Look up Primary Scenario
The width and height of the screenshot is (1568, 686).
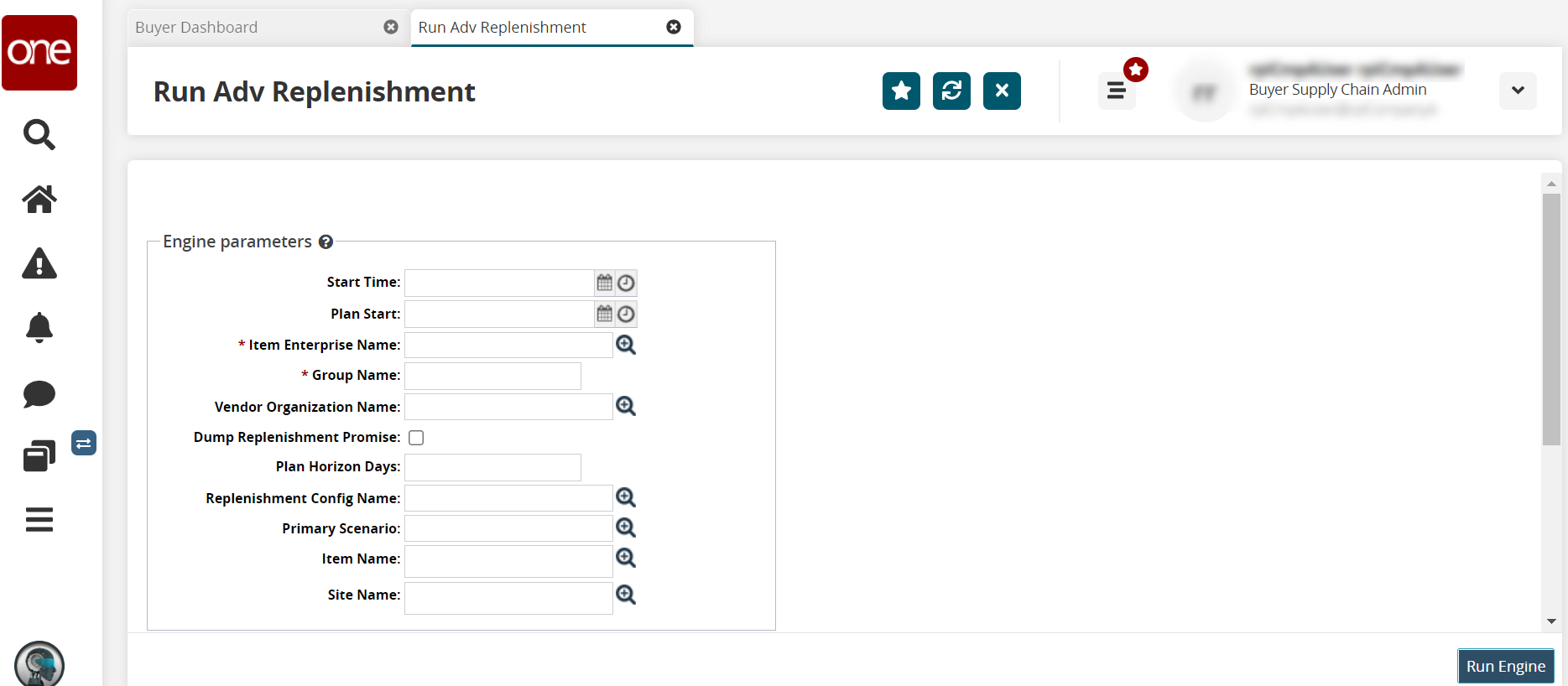(x=626, y=527)
